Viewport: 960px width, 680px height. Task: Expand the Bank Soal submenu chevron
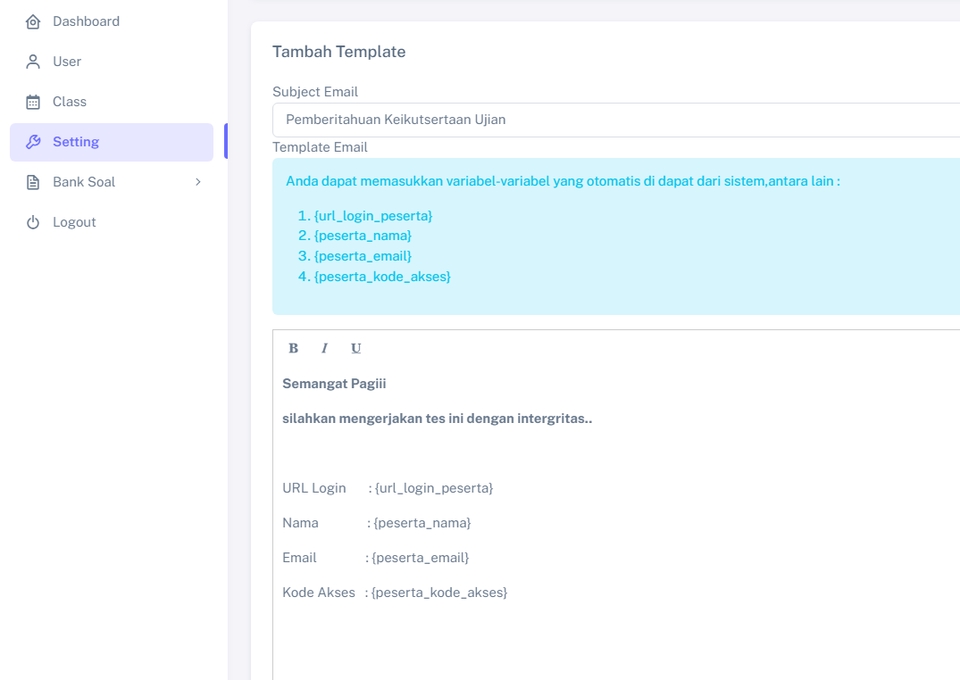197,181
